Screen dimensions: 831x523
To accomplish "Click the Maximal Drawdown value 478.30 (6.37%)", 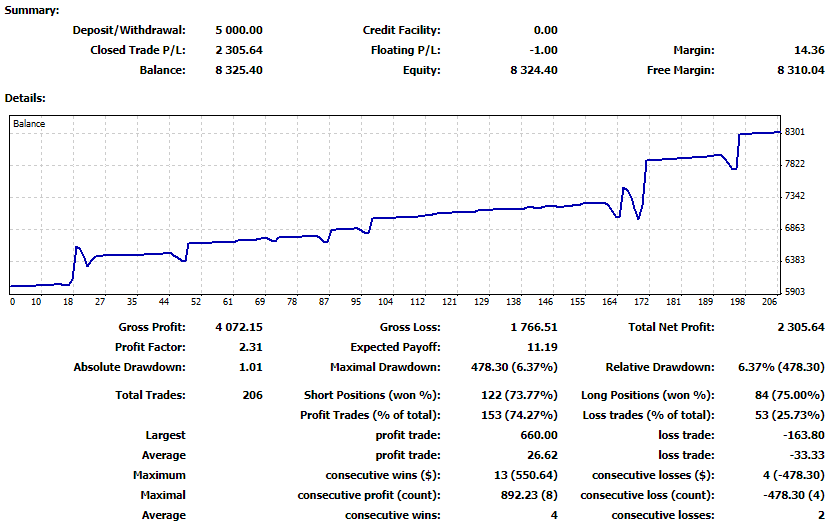I will 514,367.
